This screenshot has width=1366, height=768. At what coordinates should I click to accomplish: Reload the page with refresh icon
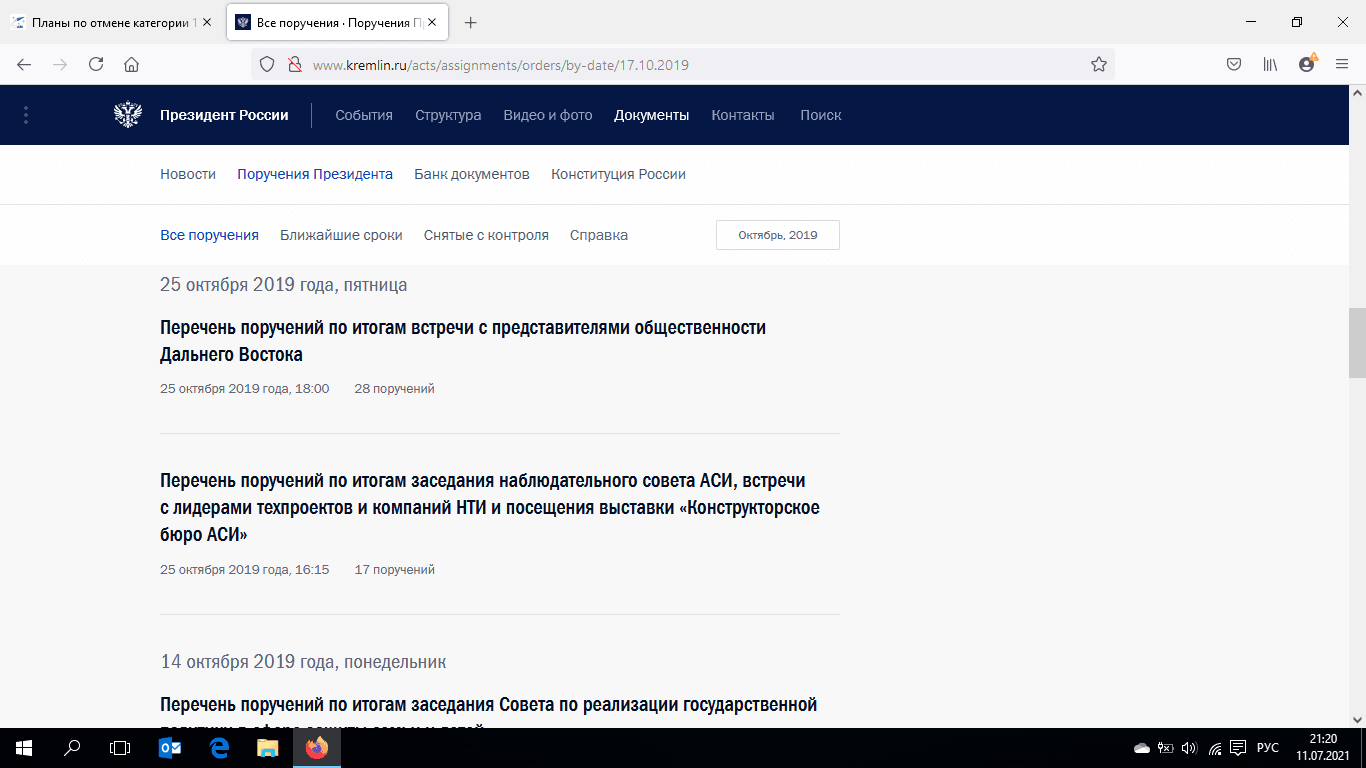pyautogui.click(x=96, y=64)
